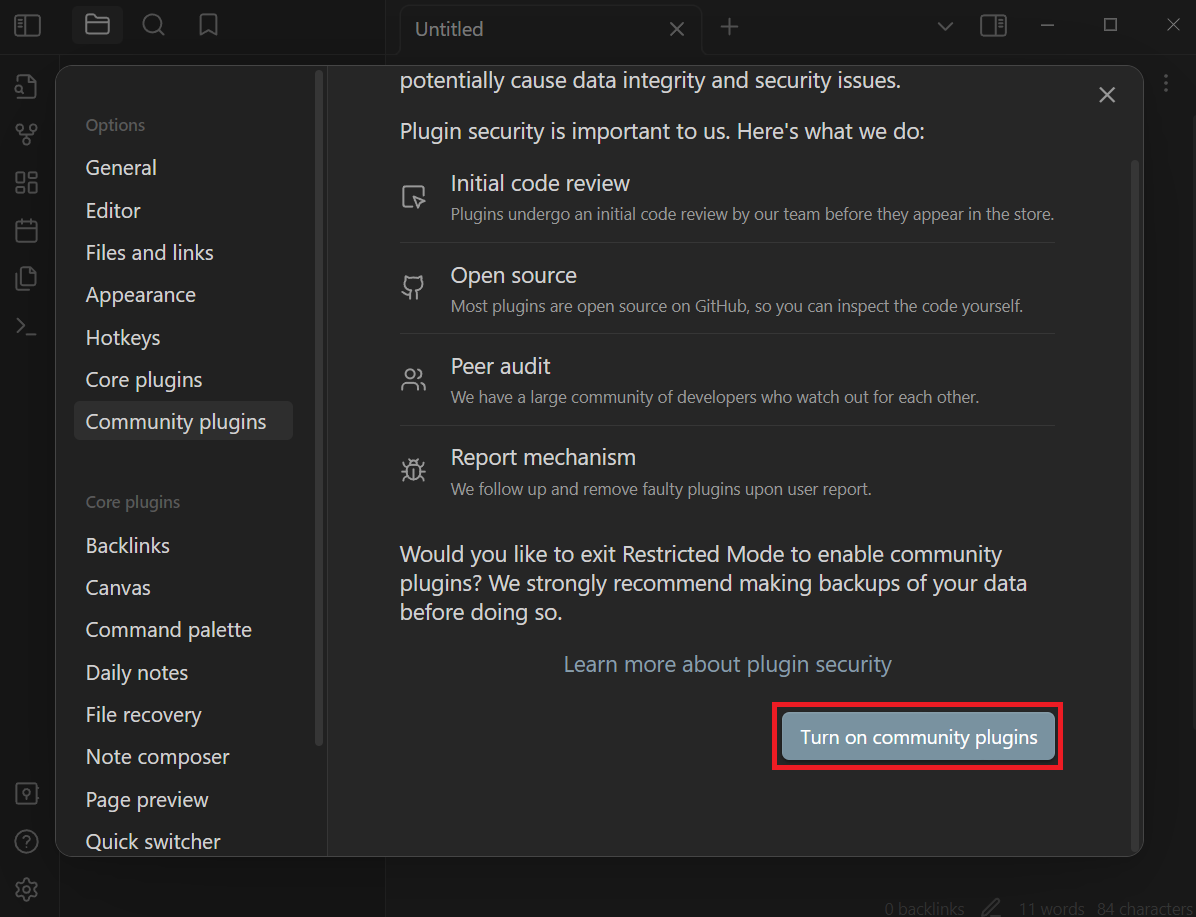Open Page preview plugin settings
Screen dimensions: 1196x917
pyautogui.click(x=183, y=800)
